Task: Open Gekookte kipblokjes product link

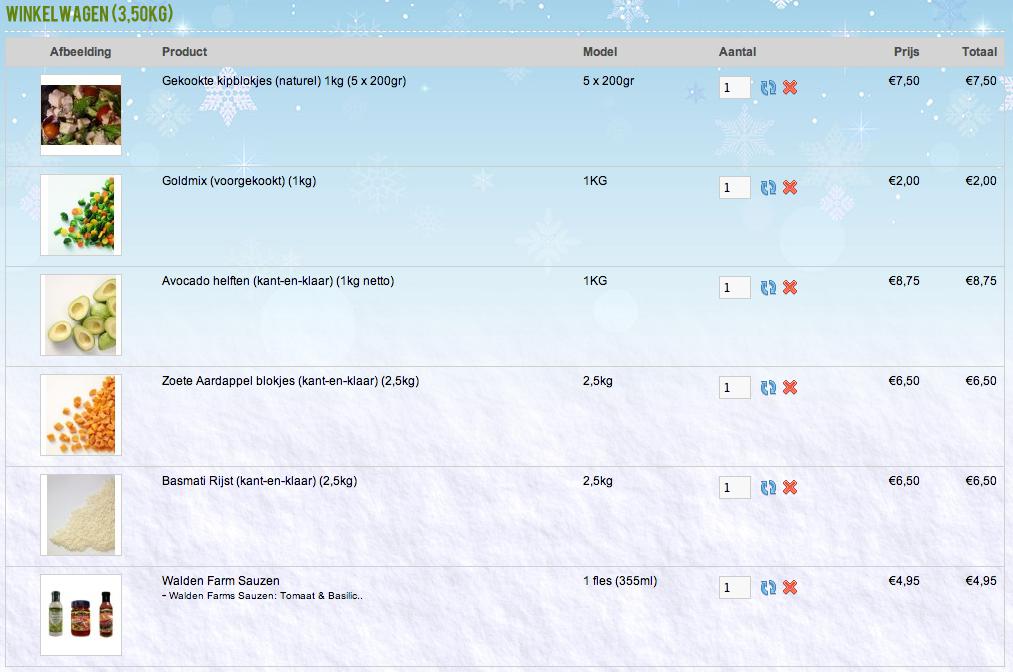Action: point(283,81)
